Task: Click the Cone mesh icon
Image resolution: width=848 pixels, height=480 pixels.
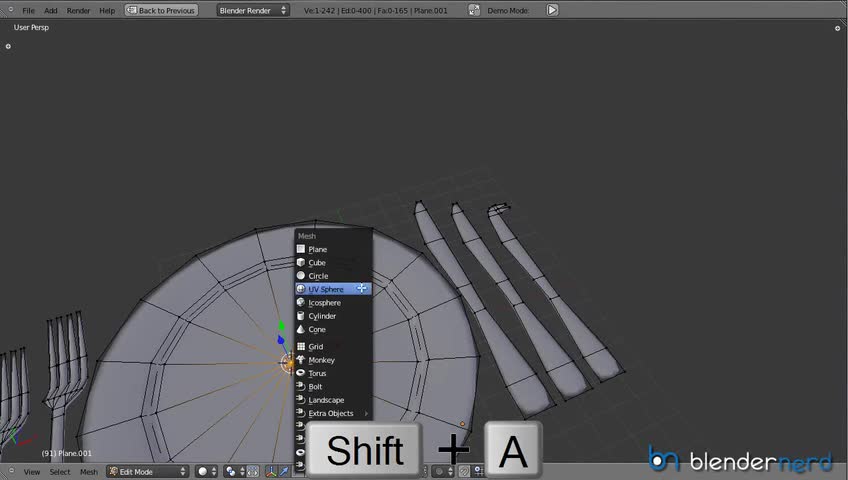Action: [301, 329]
